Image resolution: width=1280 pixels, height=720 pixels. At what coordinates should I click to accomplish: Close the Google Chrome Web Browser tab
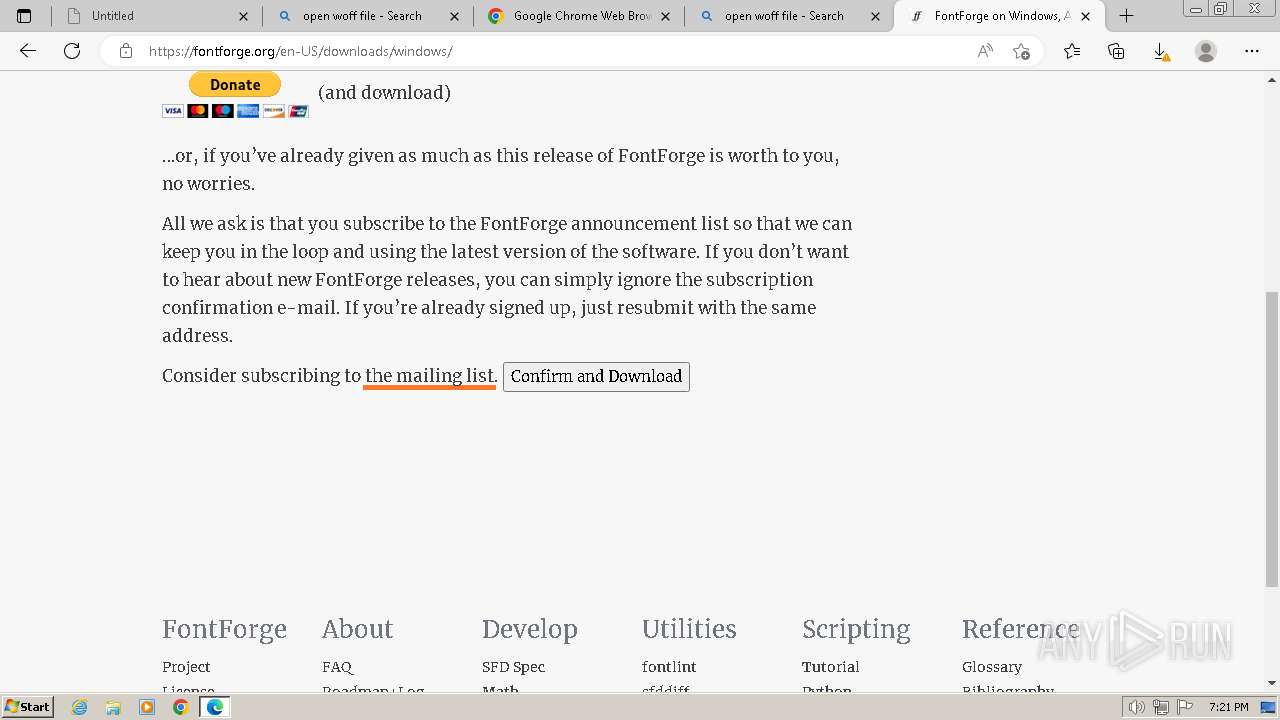coord(665,16)
